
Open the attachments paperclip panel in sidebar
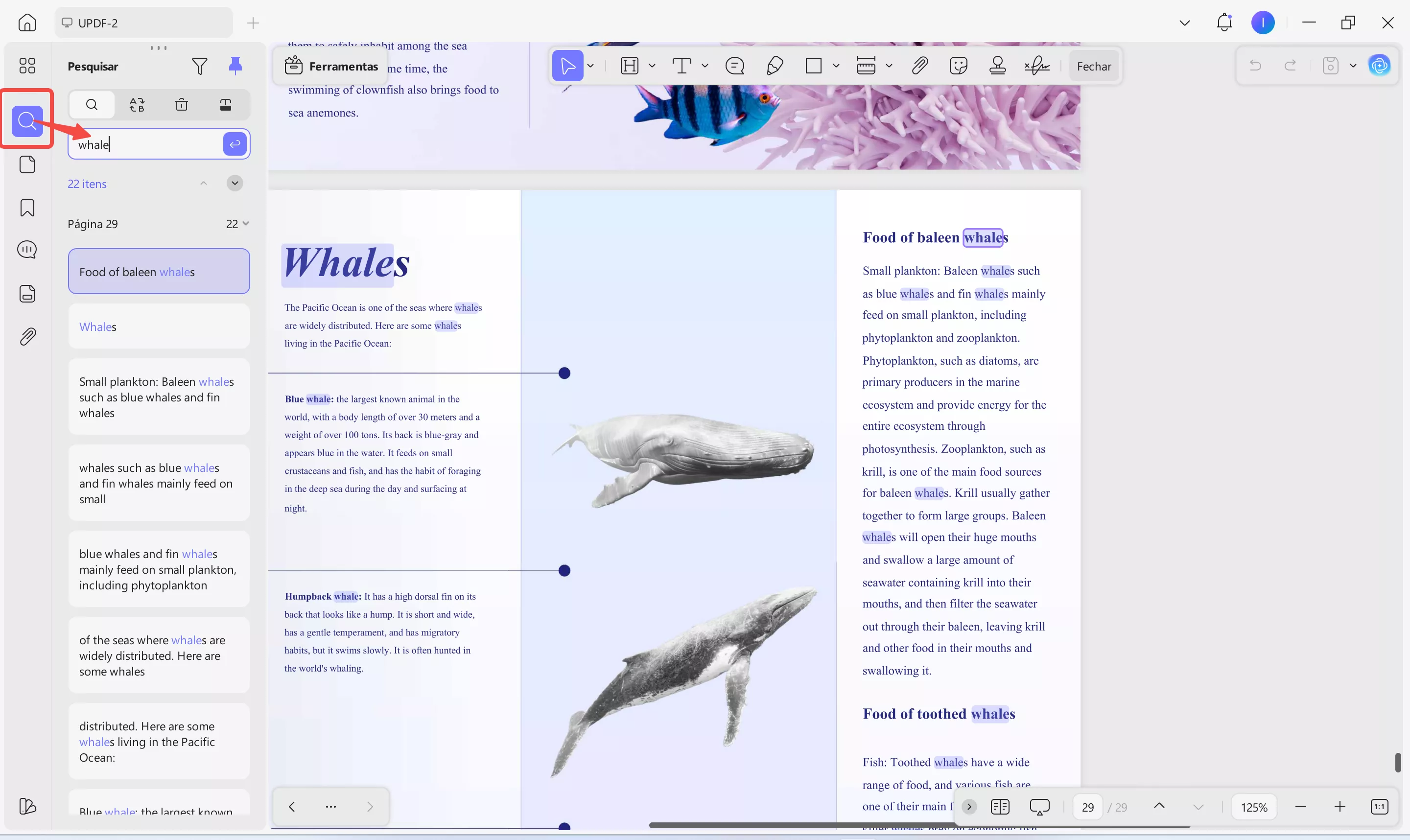(x=27, y=337)
